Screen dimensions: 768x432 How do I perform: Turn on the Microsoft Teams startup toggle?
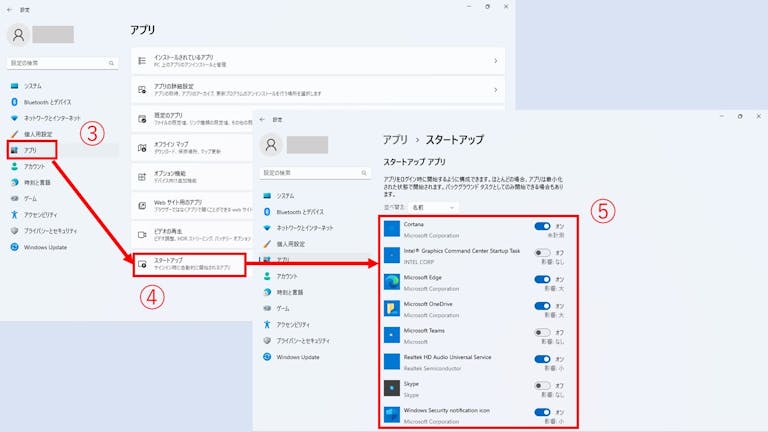(542, 333)
